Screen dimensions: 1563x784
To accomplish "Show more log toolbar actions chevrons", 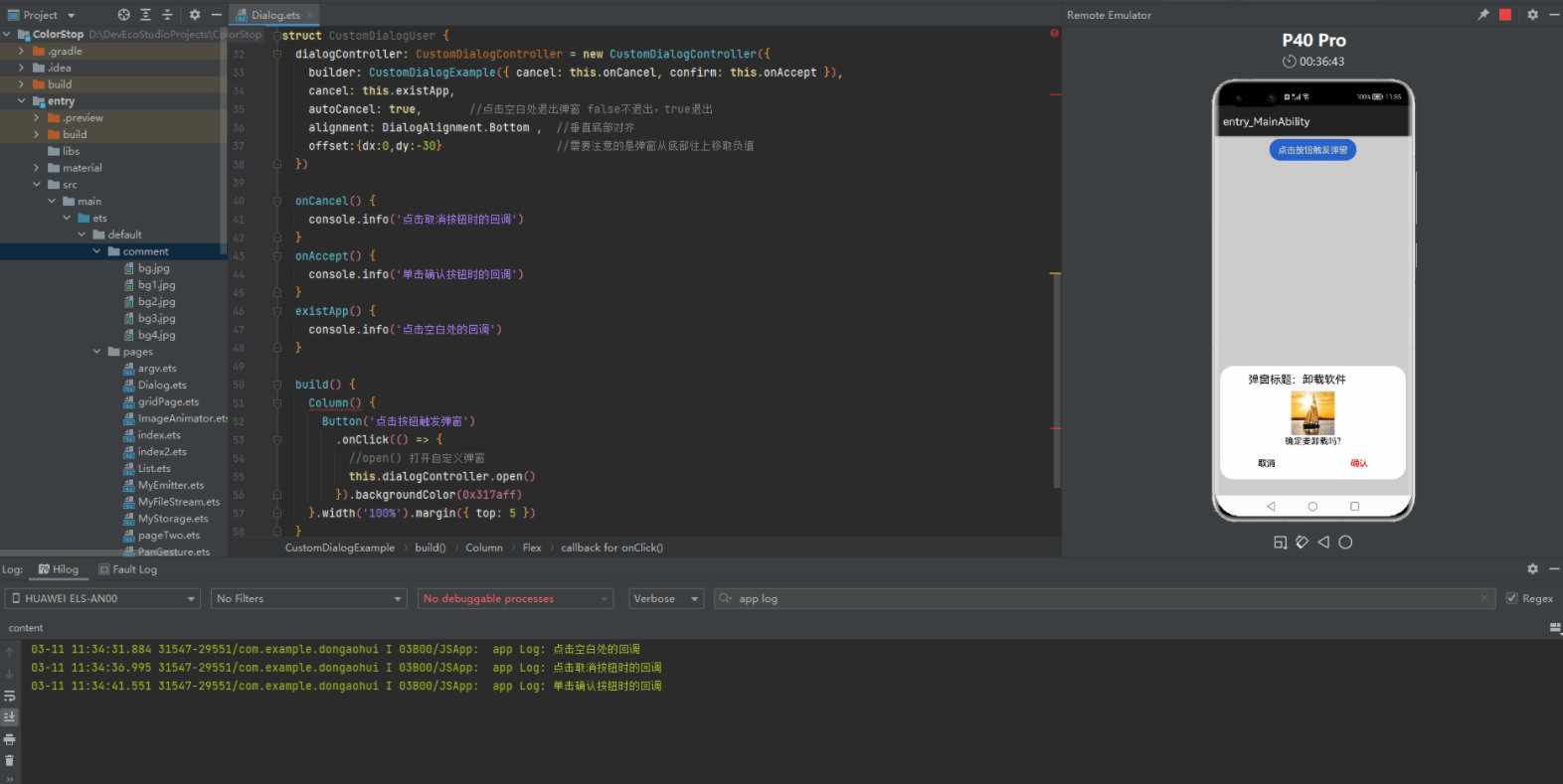I will tap(10, 779).
